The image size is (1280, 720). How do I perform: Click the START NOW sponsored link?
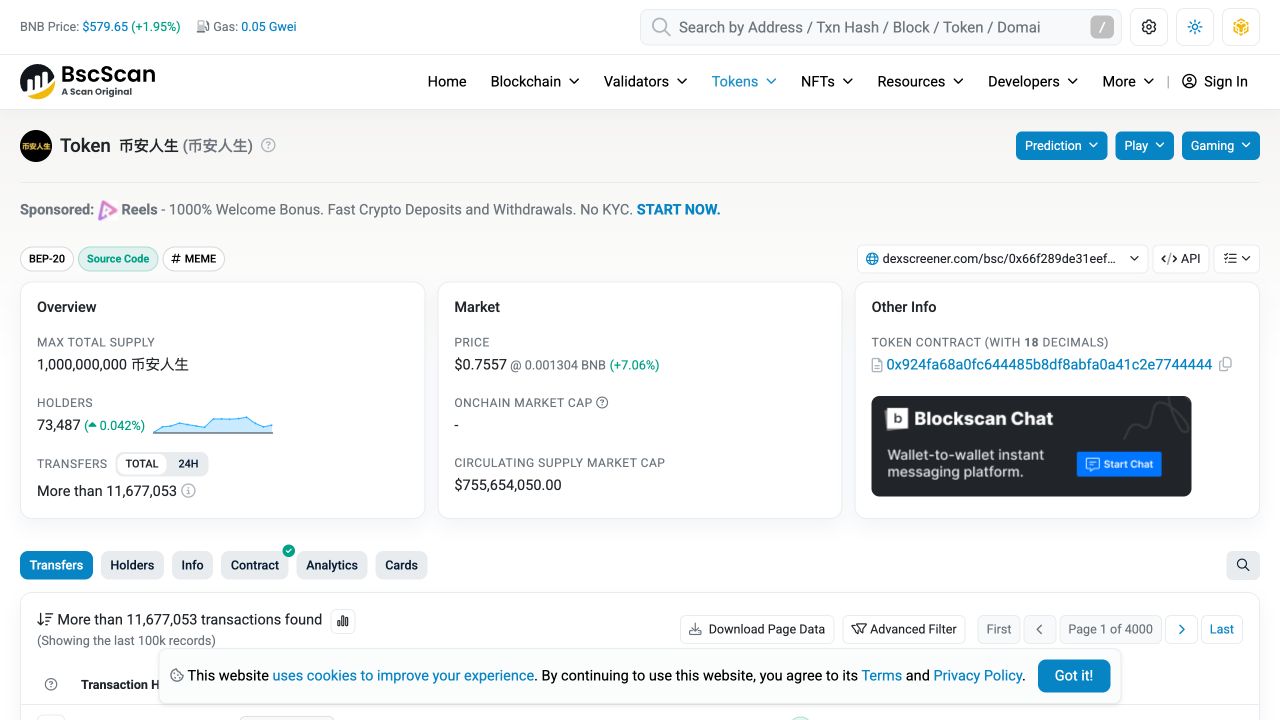(678, 209)
